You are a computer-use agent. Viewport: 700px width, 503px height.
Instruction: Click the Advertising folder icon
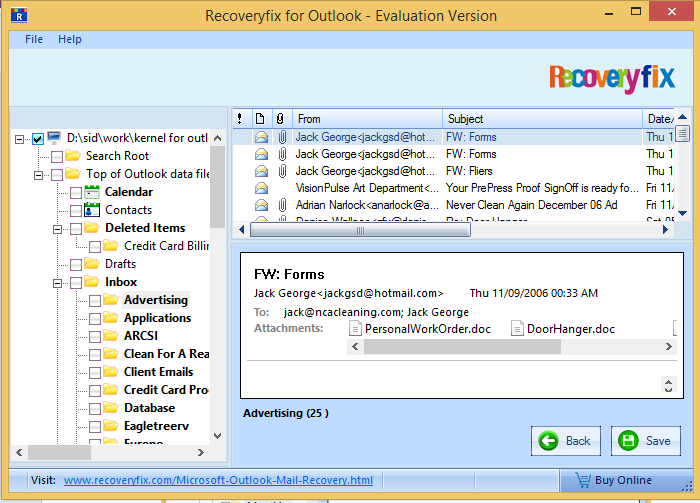[x=111, y=299]
